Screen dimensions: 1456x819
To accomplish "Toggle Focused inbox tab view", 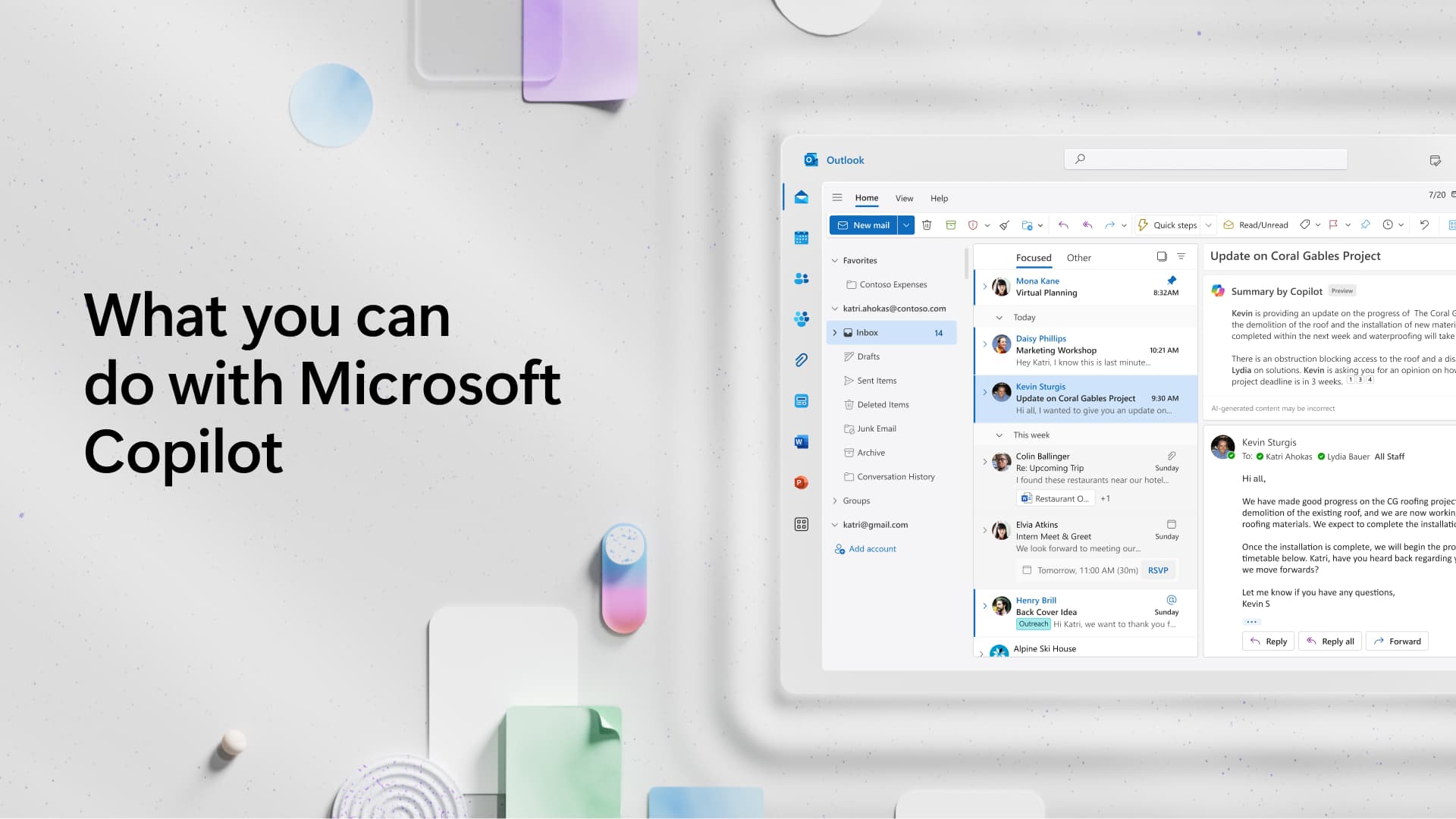I will (x=1033, y=257).
